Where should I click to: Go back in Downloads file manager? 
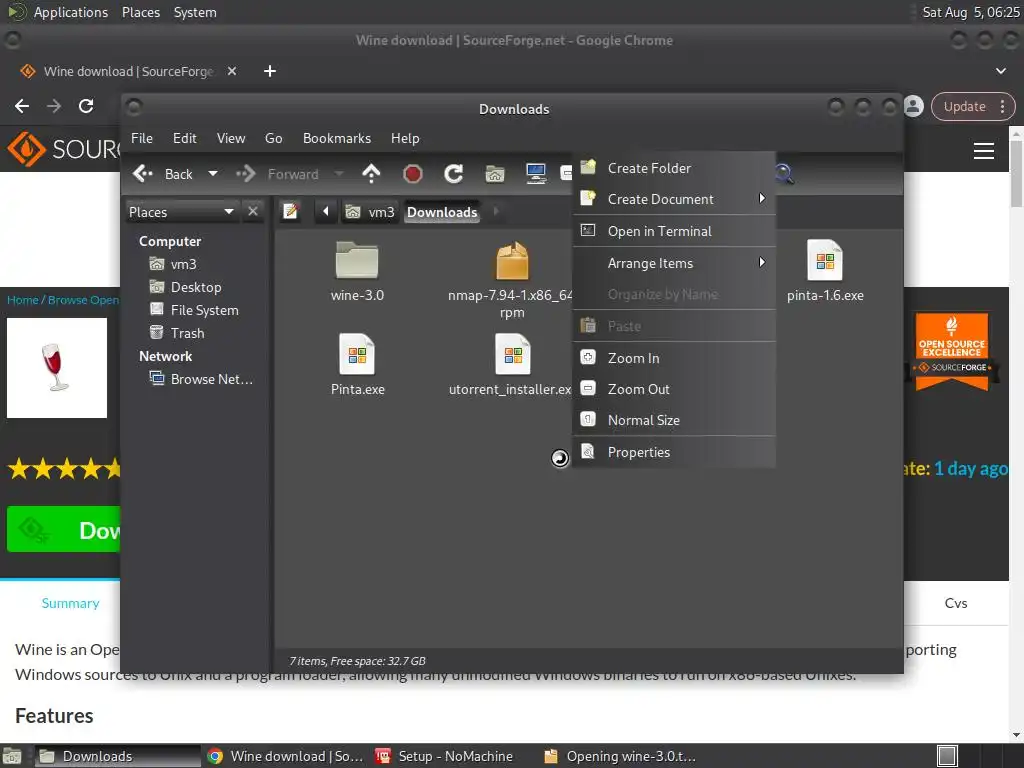(163, 174)
